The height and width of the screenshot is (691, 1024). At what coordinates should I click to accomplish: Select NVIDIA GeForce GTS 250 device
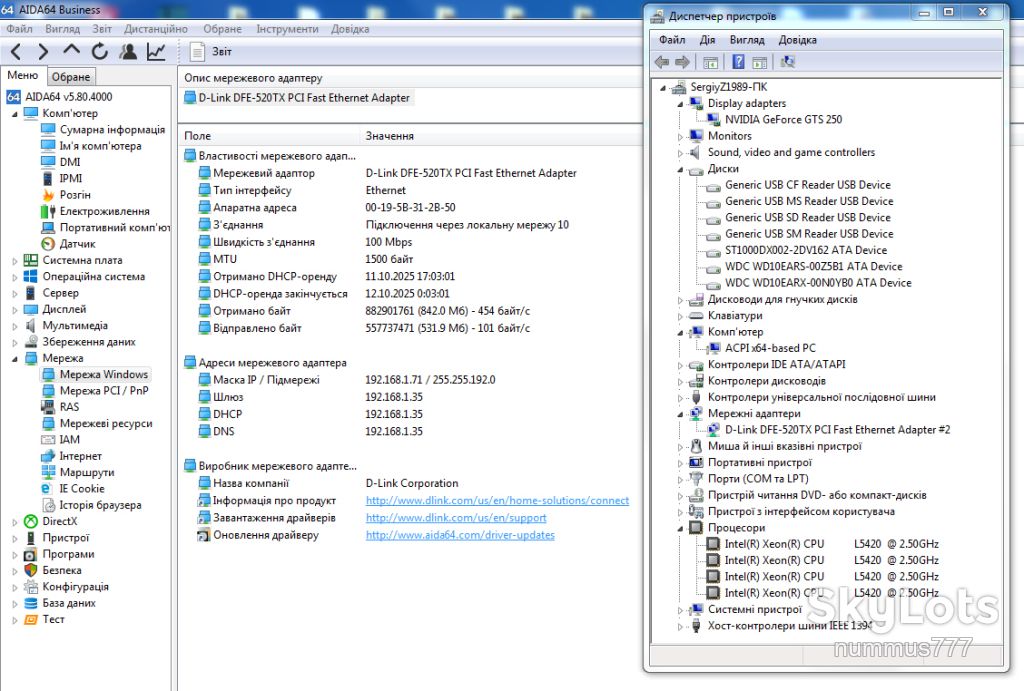[783, 120]
